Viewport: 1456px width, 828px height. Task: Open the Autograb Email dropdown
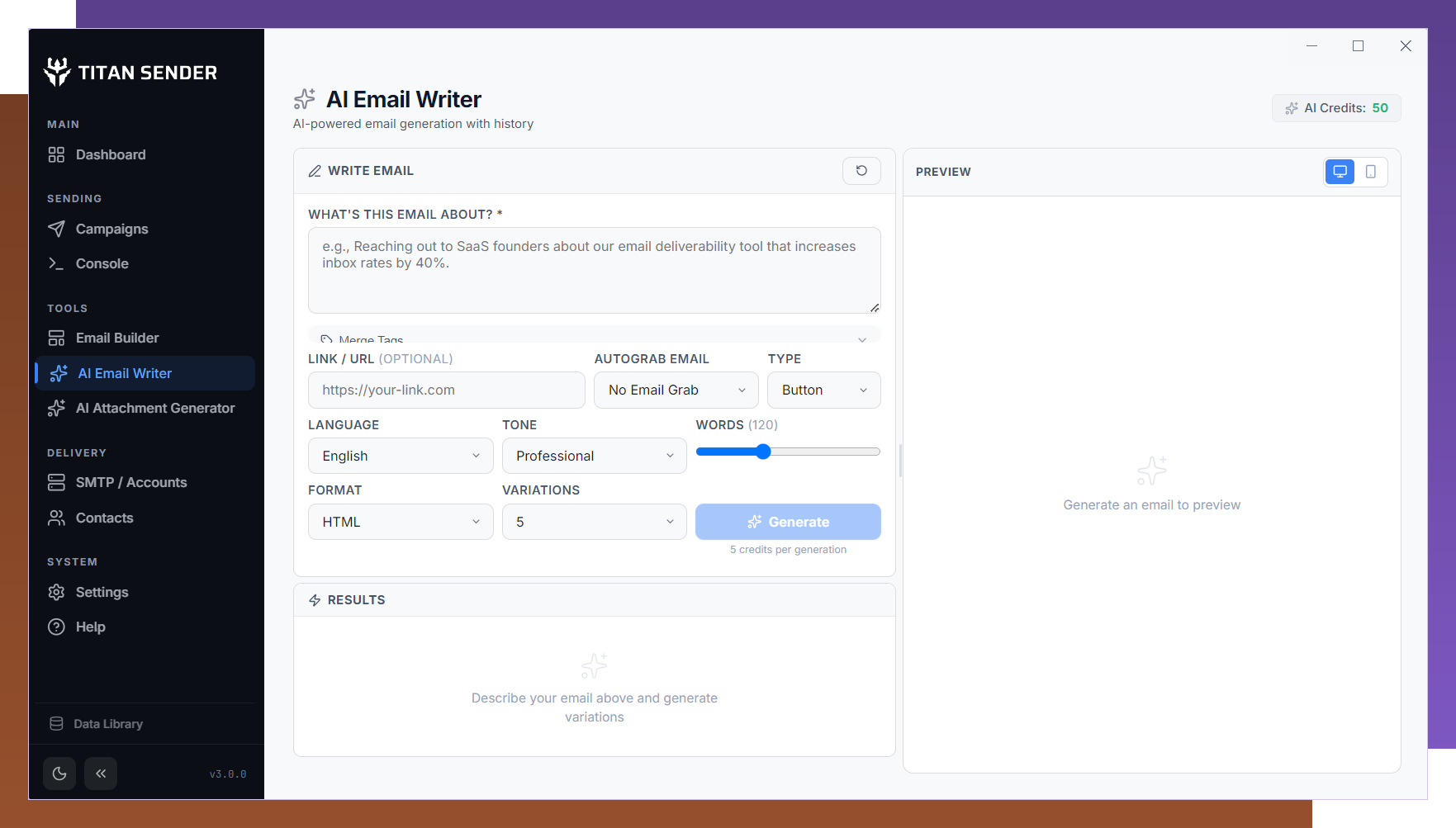pyautogui.click(x=676, y=390)
